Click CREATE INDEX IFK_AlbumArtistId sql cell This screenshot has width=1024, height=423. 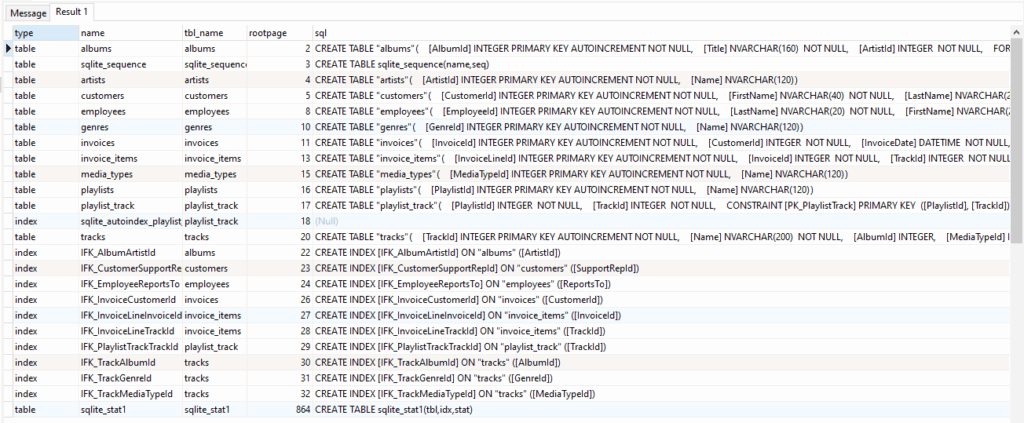coord(662,252)
